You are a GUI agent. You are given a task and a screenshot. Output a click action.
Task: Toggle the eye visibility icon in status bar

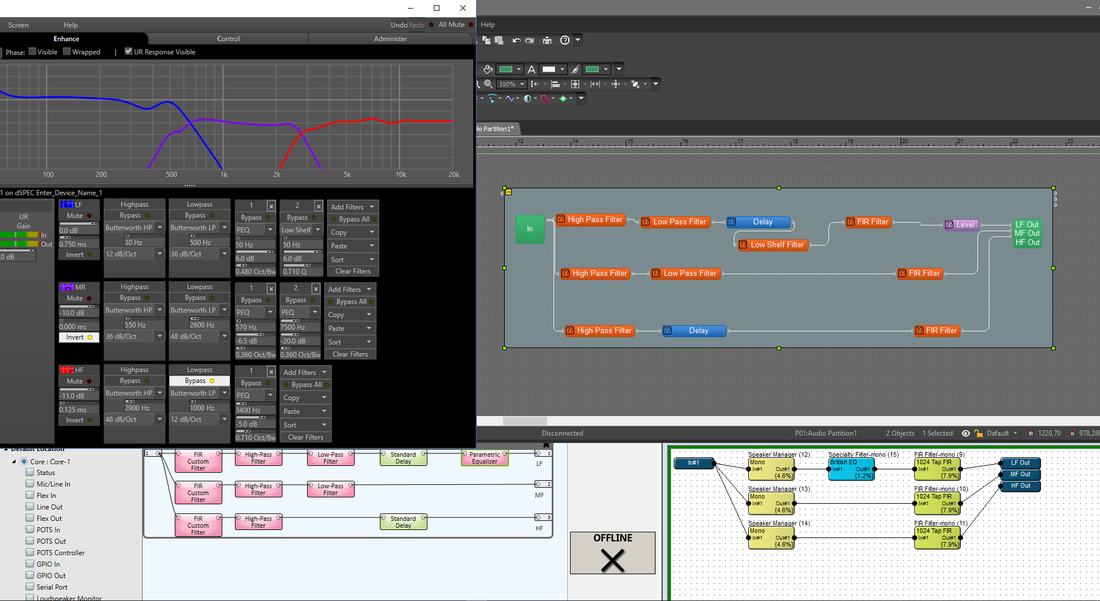966,433
